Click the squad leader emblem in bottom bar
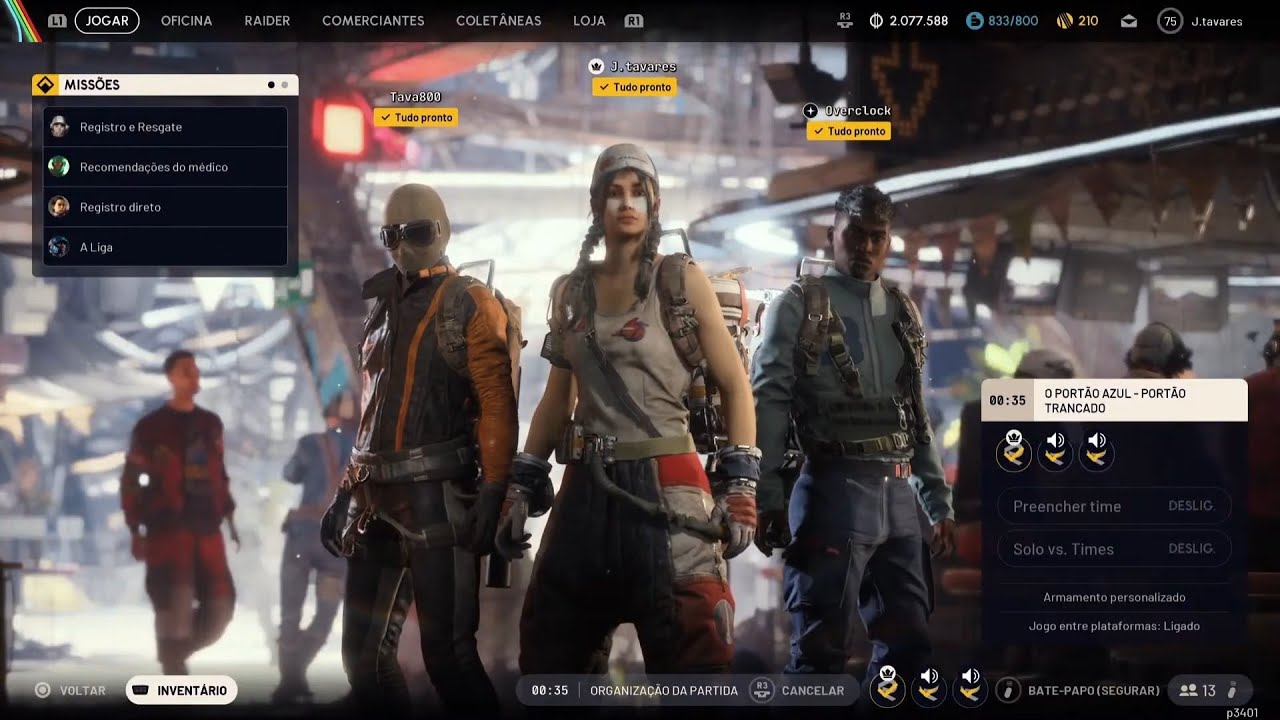This screenshot has width=1280, height=720. pyautogui.click(x=887, y=688)
